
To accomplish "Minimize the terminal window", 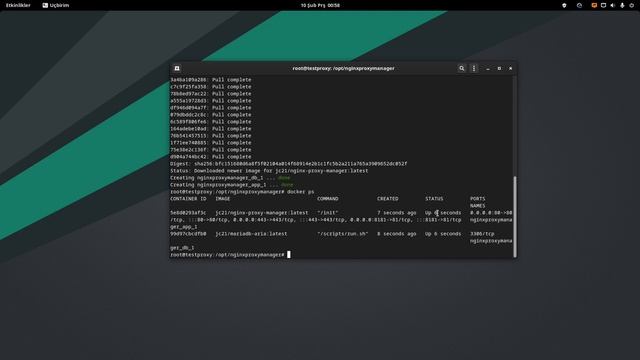I will click(x=488, y=69).
